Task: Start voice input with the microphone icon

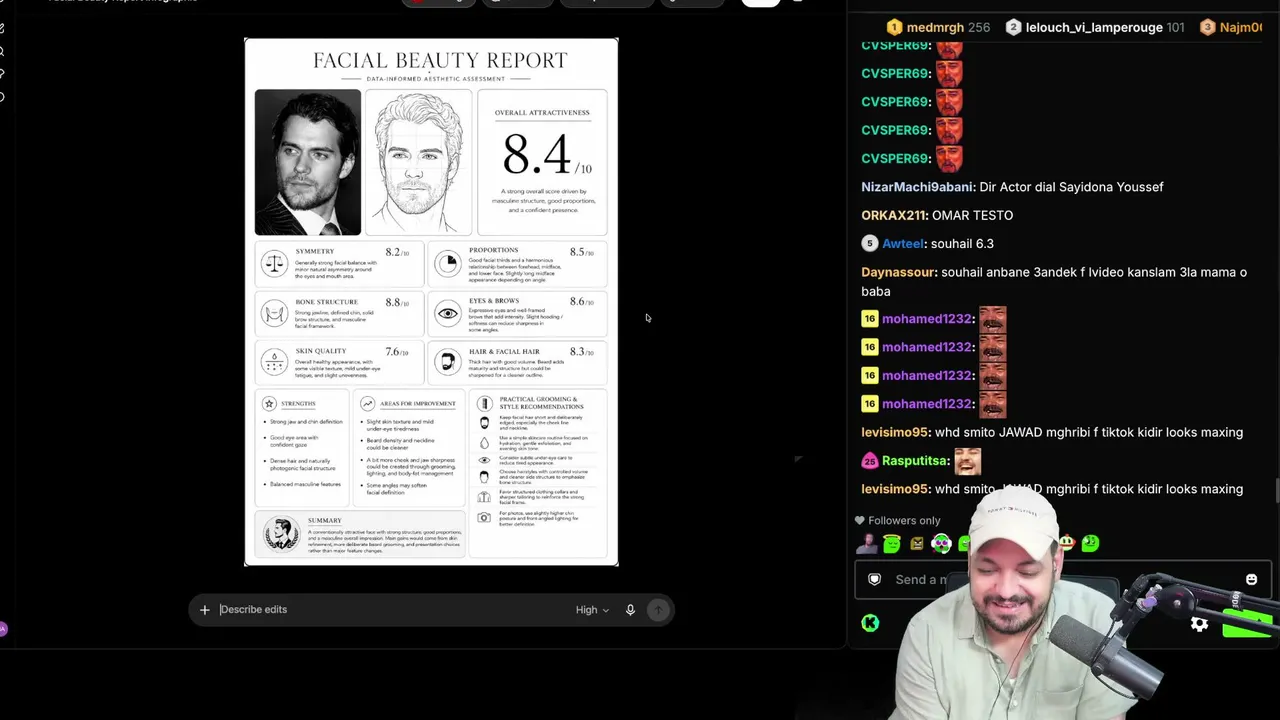Action: [x=630, y=610]
